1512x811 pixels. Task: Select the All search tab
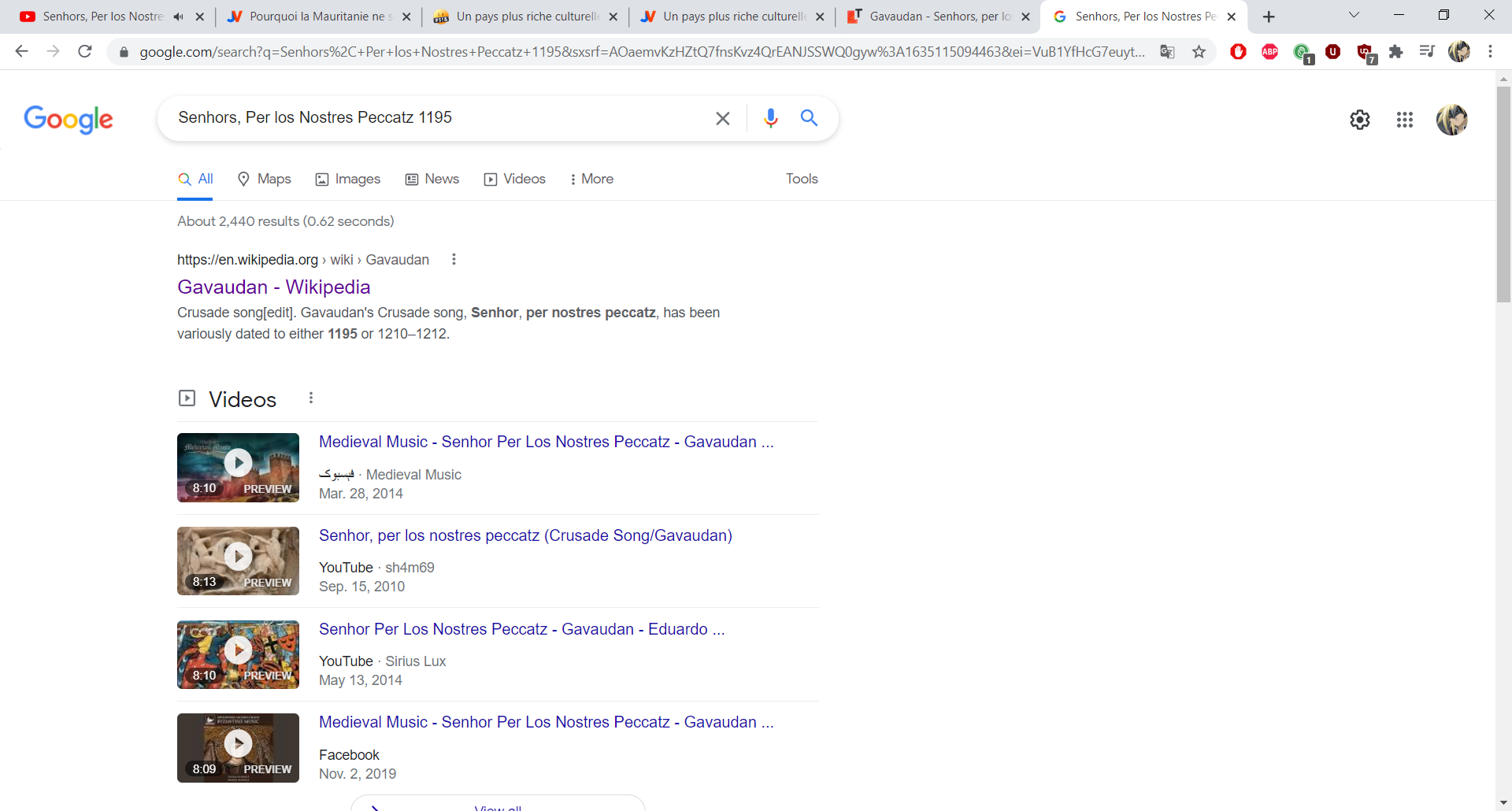click(195, 180)
